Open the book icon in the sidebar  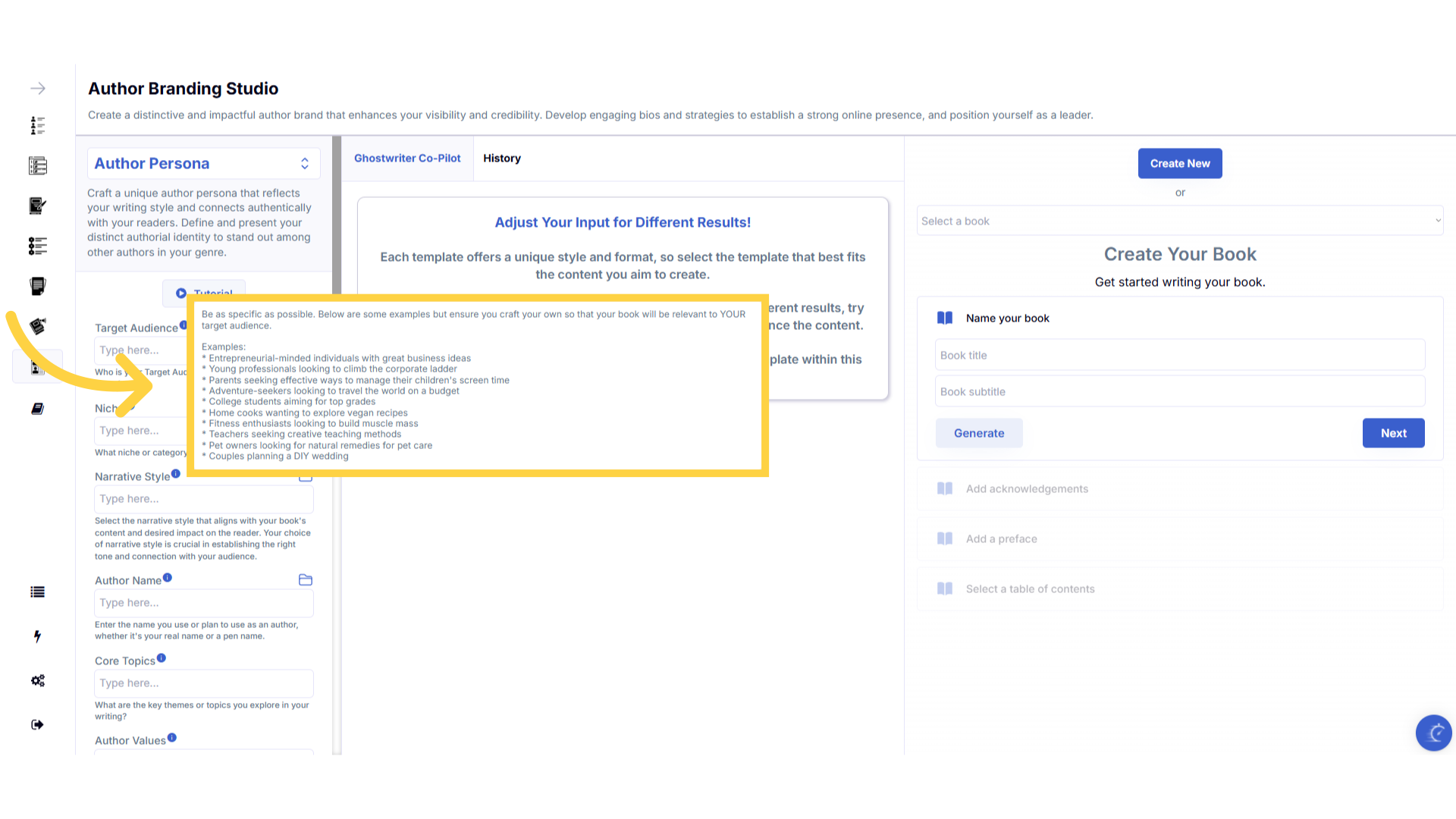coord(37,409)
